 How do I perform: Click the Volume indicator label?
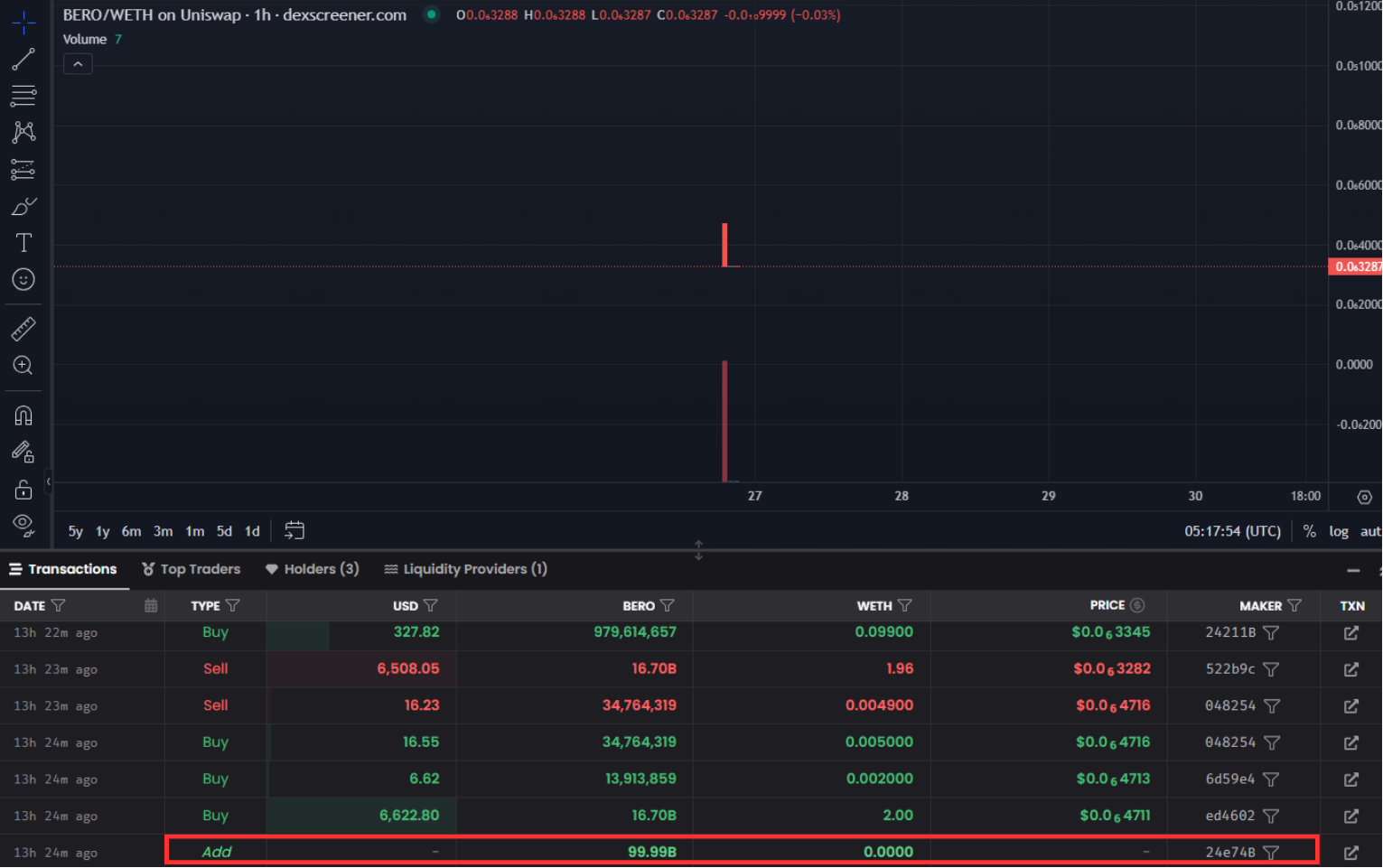(85, 40)
